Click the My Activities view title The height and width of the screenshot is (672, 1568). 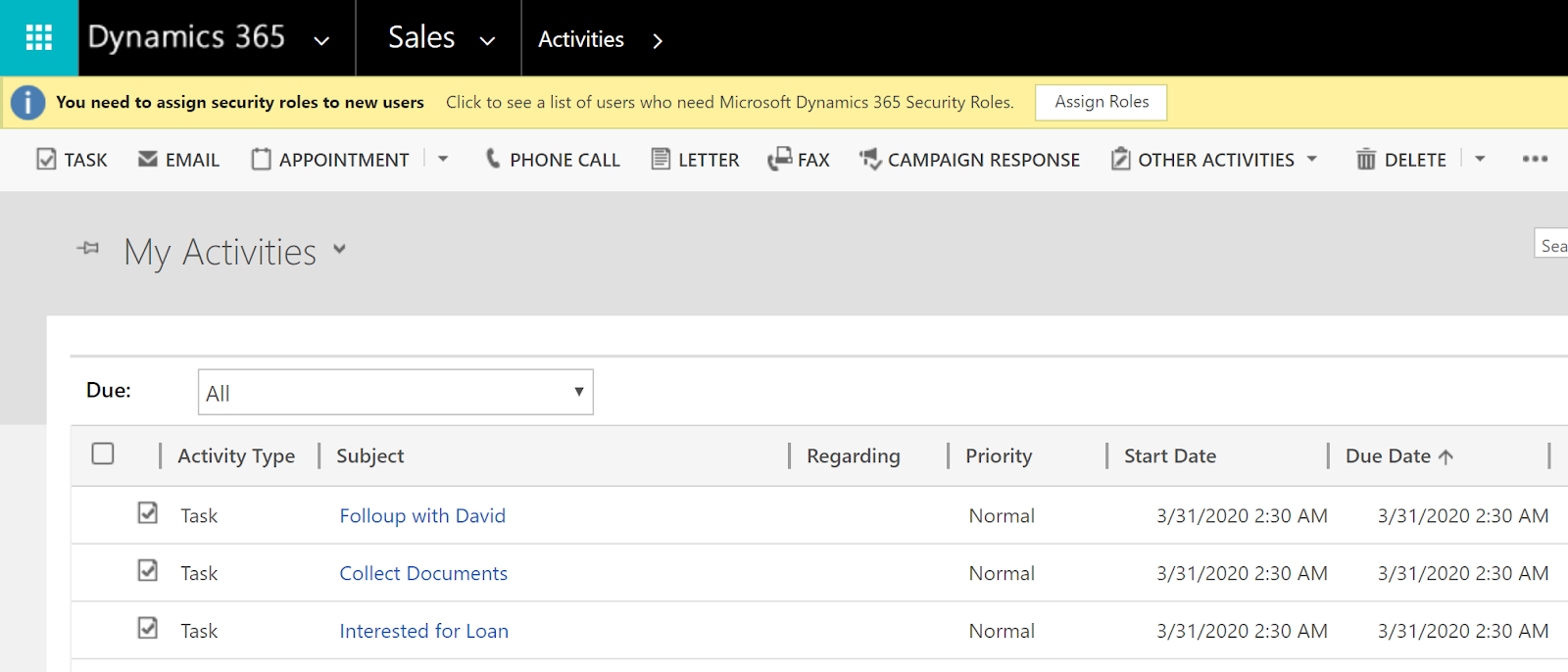pos(220,253)
